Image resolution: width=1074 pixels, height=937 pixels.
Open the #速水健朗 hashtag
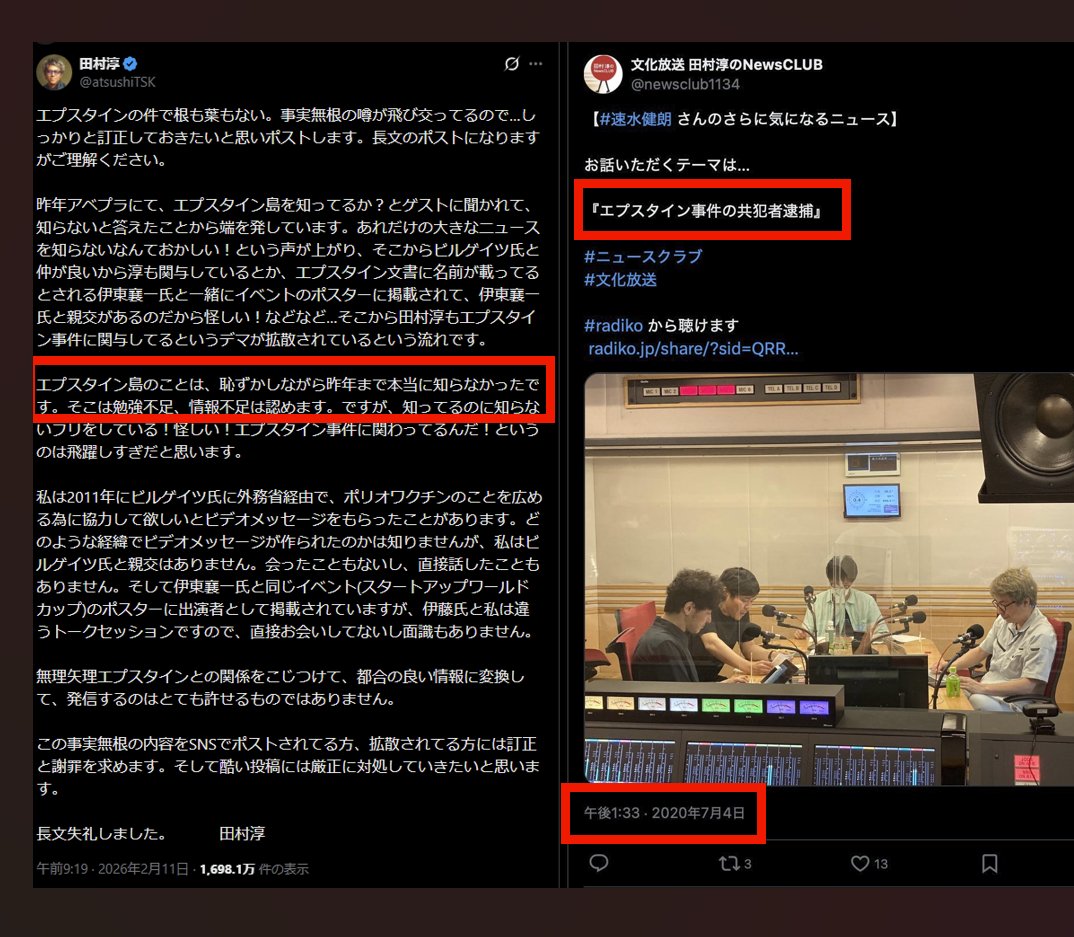click(635, 119)
